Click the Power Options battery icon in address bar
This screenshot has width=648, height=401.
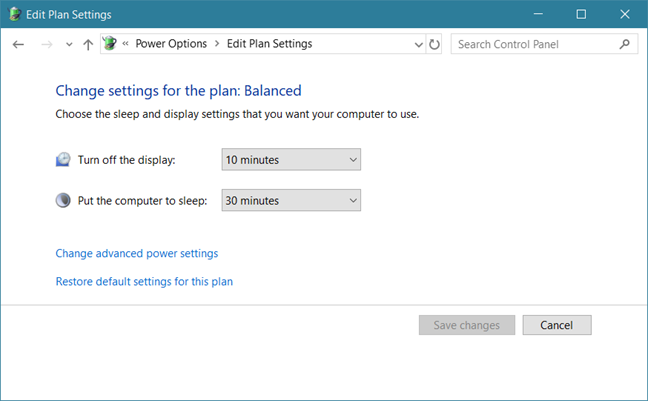[x=110, y=43]
